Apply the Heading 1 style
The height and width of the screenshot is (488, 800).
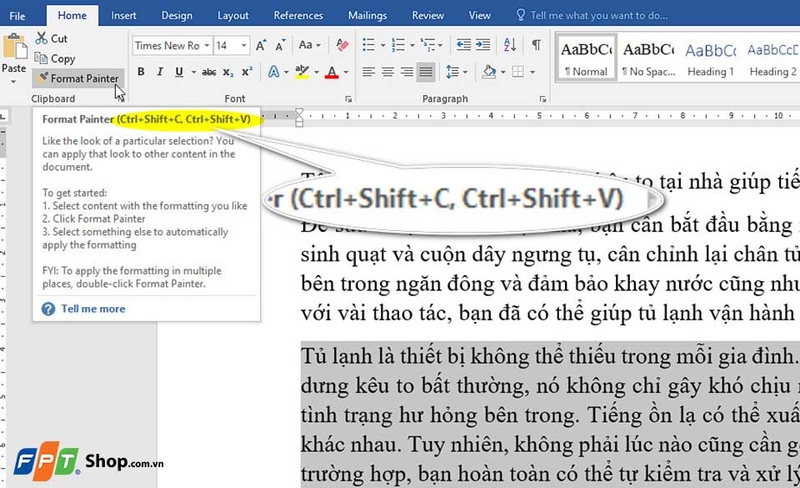click(711, 58)
